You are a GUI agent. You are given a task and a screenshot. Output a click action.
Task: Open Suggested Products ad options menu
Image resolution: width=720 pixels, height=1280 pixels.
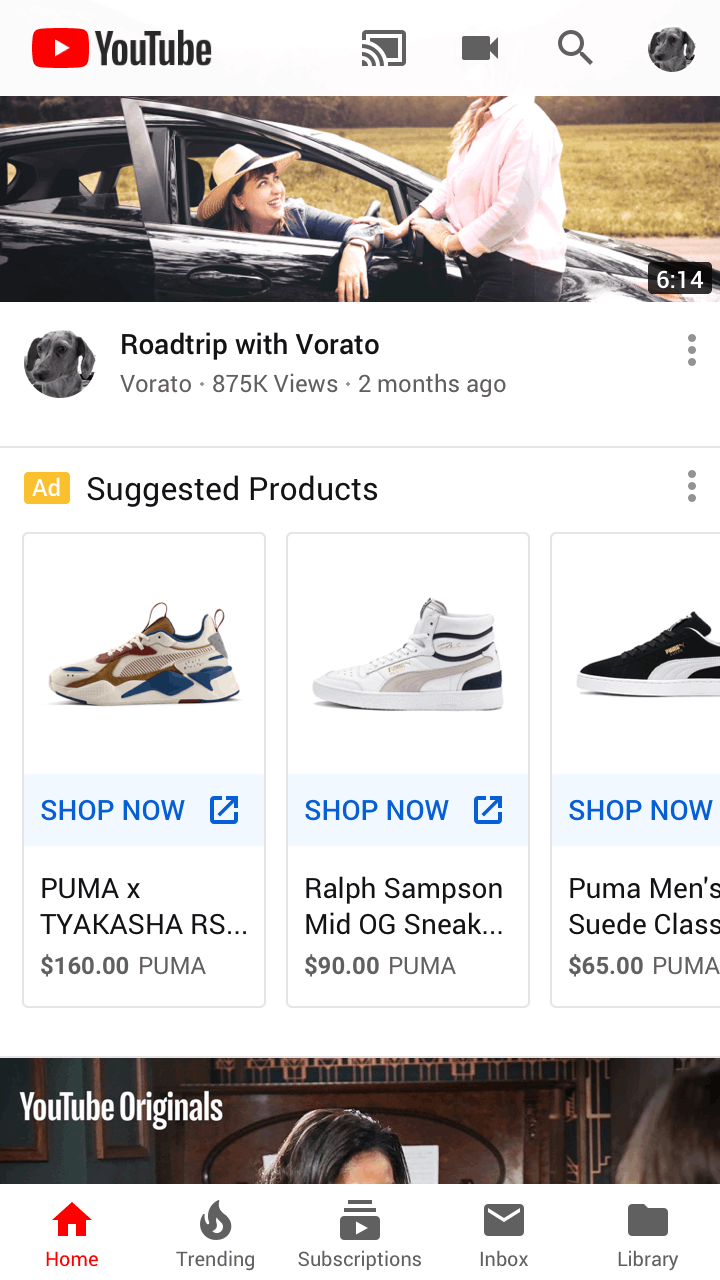coord(691,487)
